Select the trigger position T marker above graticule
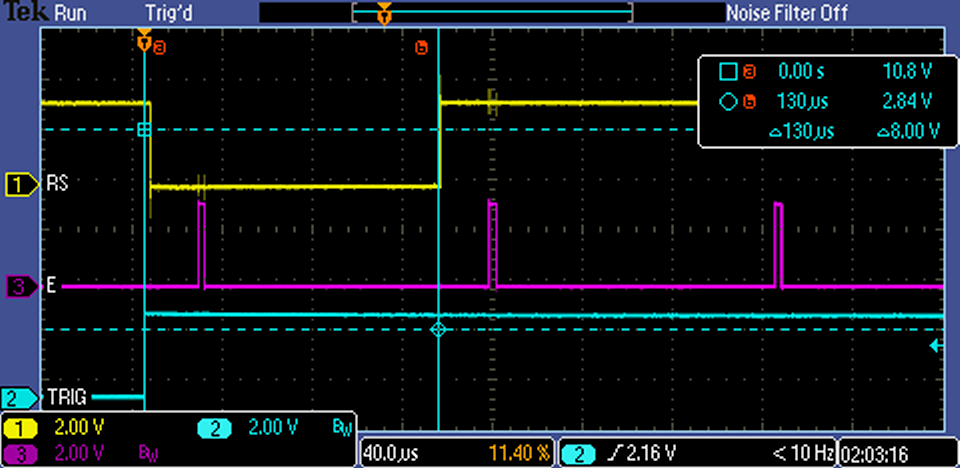960x468 pixels. [144, 43]
